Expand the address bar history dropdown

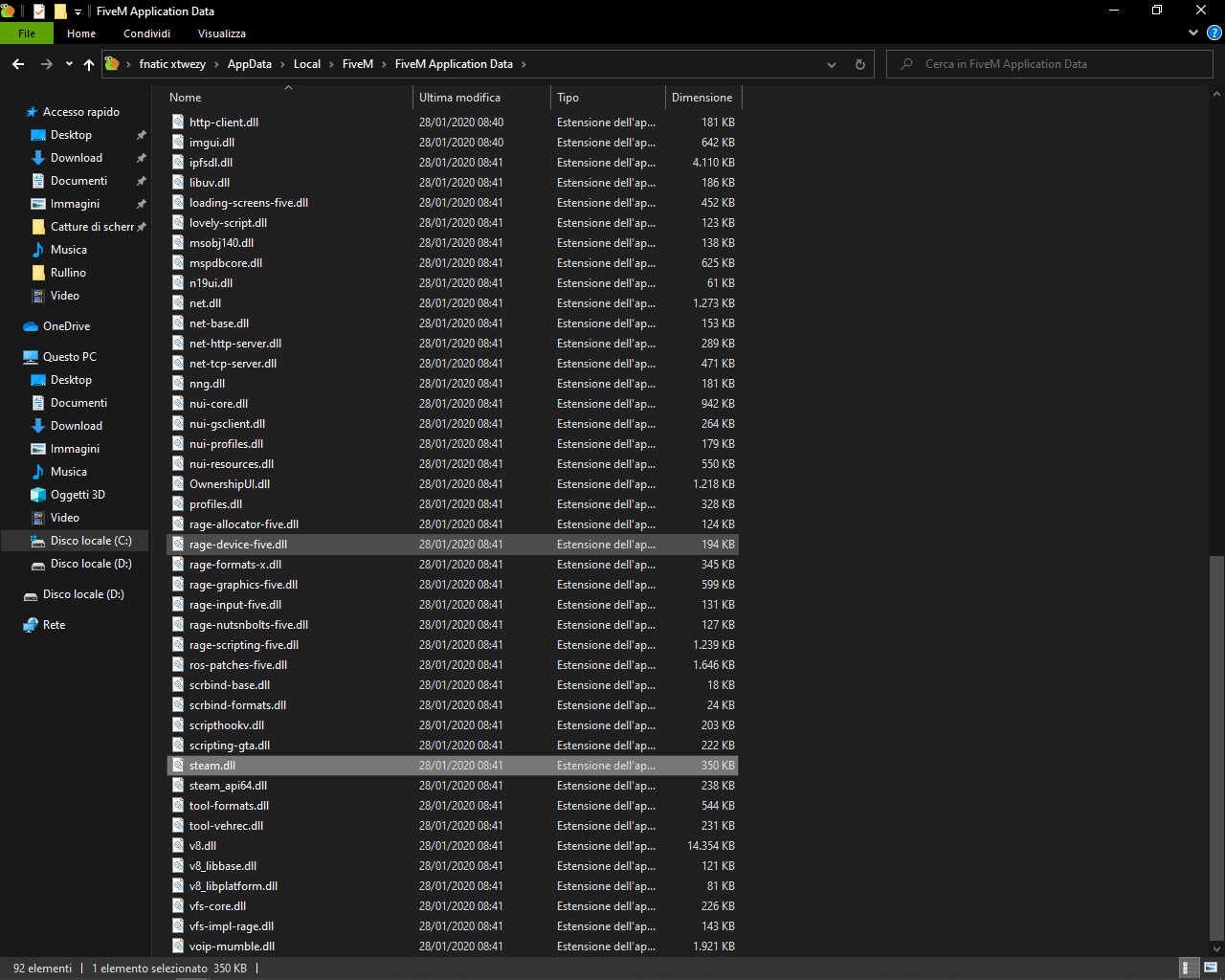tap(831, 64)
